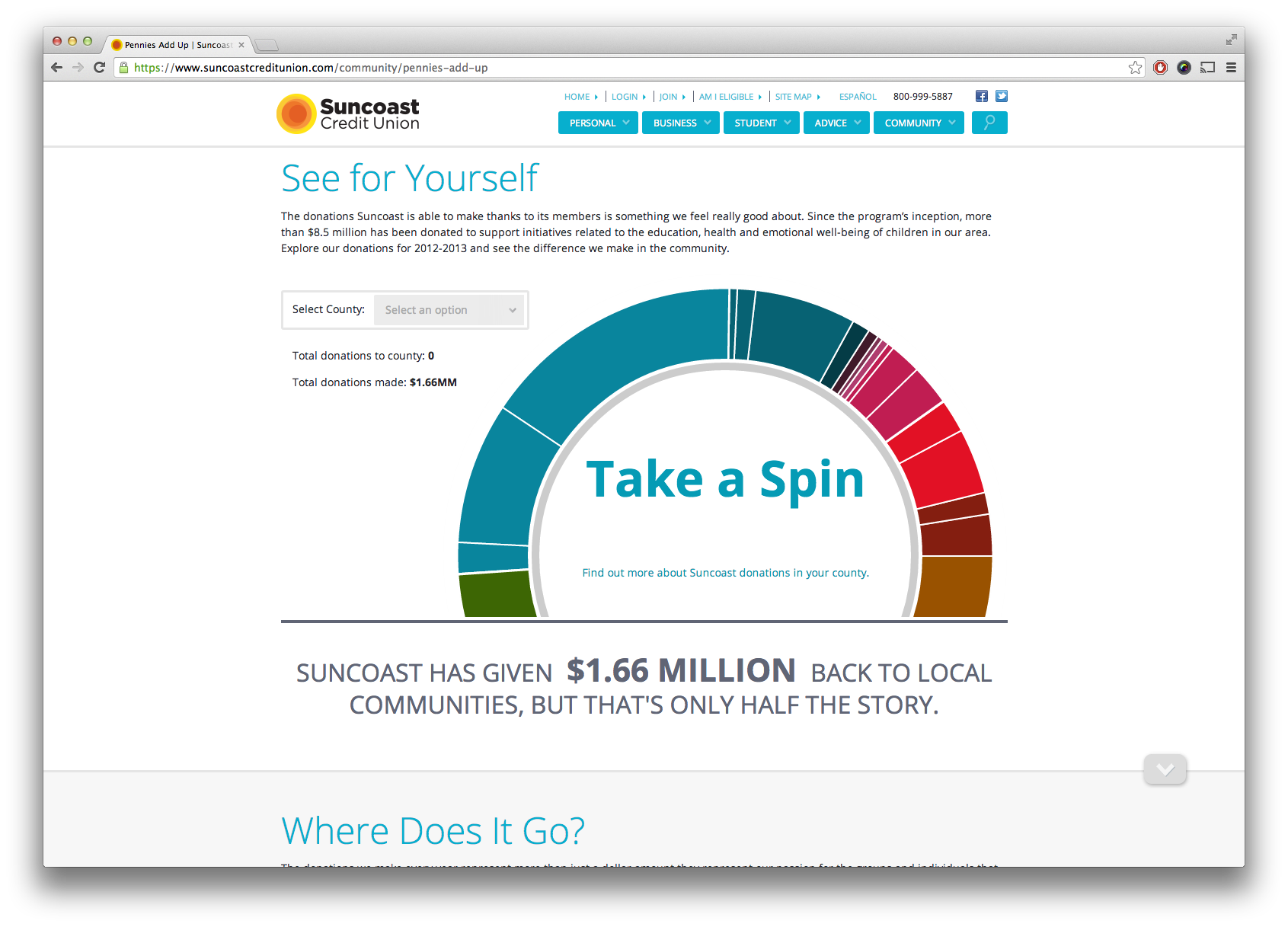This screenshot has width=1288, height=927.
Task: Click the Suncoast Credit Union logo
Action: 347,113
